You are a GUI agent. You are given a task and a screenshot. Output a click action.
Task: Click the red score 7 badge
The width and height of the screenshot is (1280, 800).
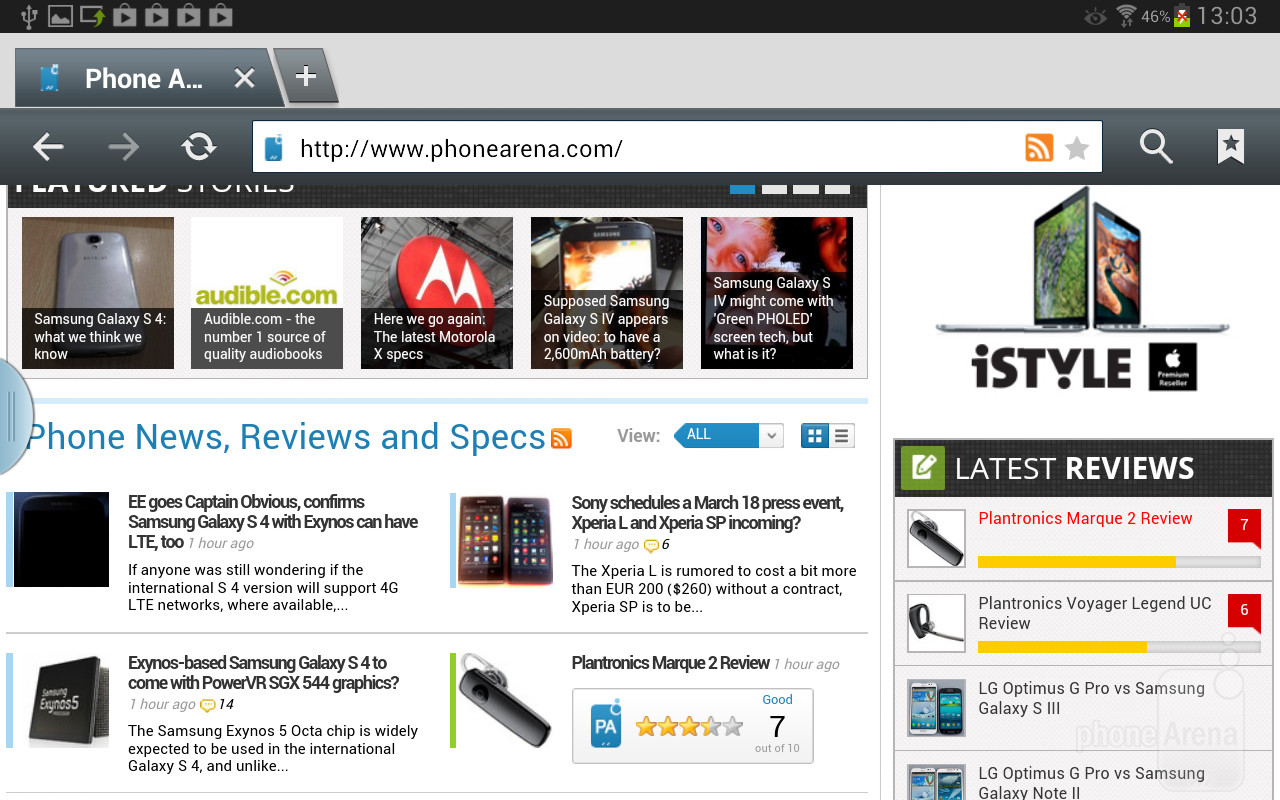(x=1244, y=526)
